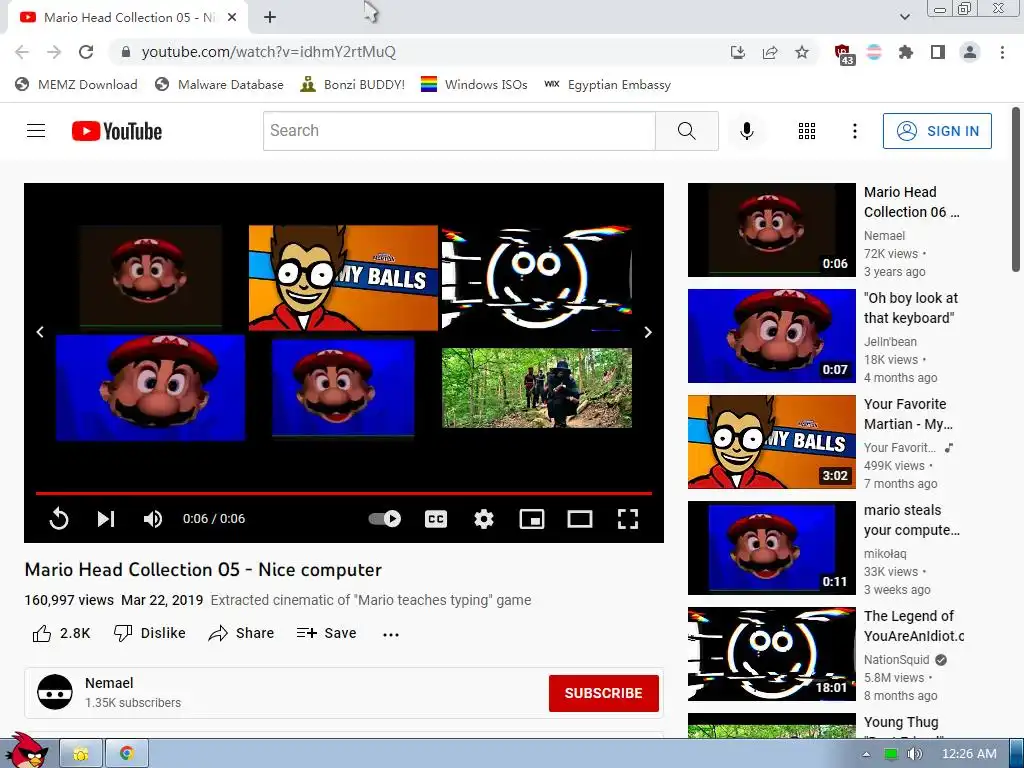Click the red video progress bar
The image size is (1024, 768).
344,493
